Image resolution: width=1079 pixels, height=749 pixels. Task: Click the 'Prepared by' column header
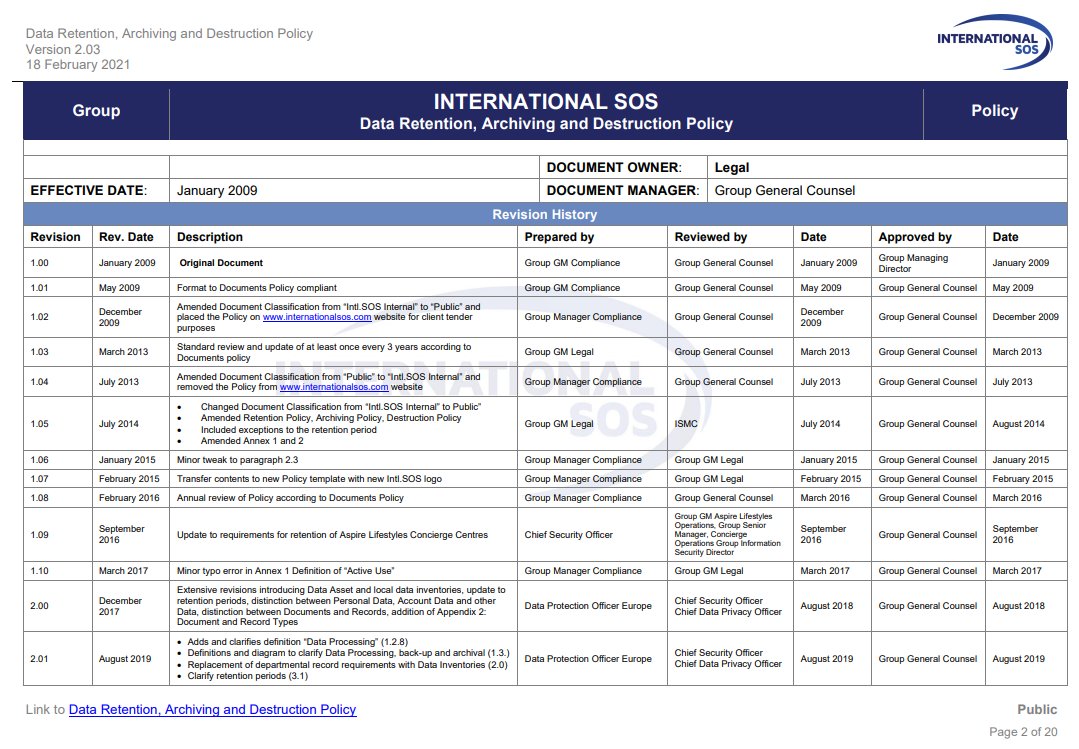tap(559, 237)
